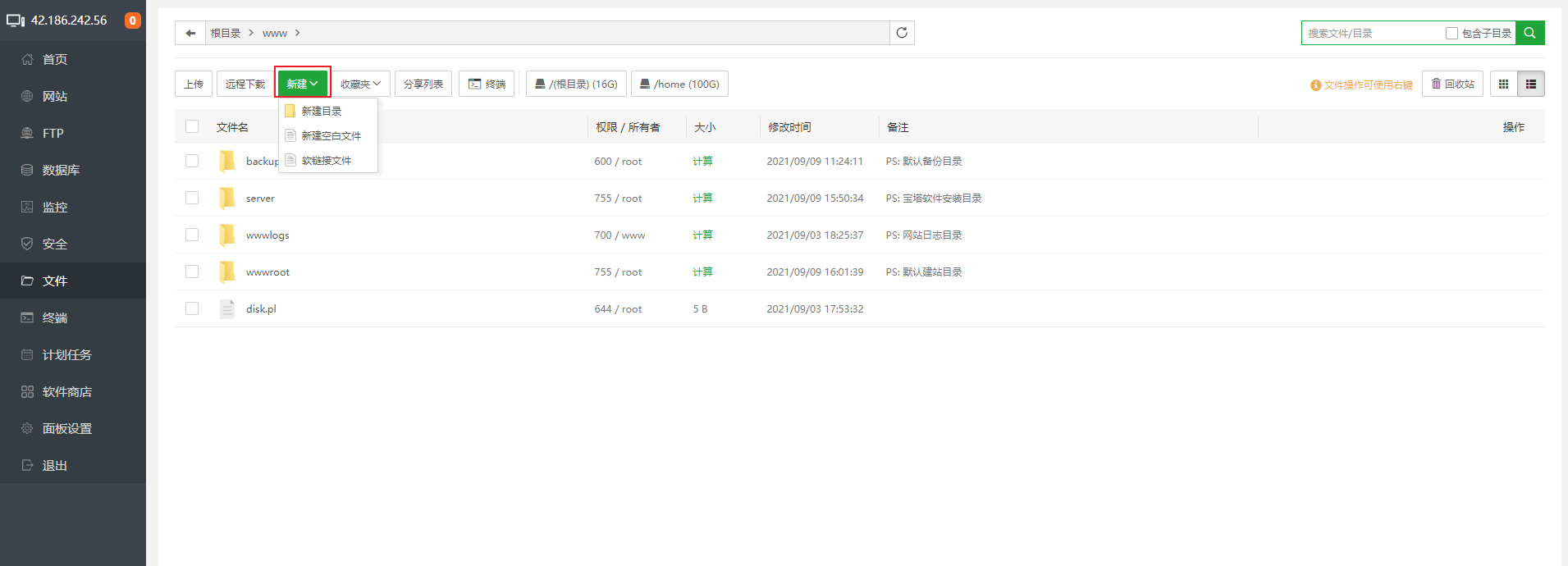
Task: Choose 新建空白文件 from the menu
Action: pyautogui.click(x=331, y=135)
